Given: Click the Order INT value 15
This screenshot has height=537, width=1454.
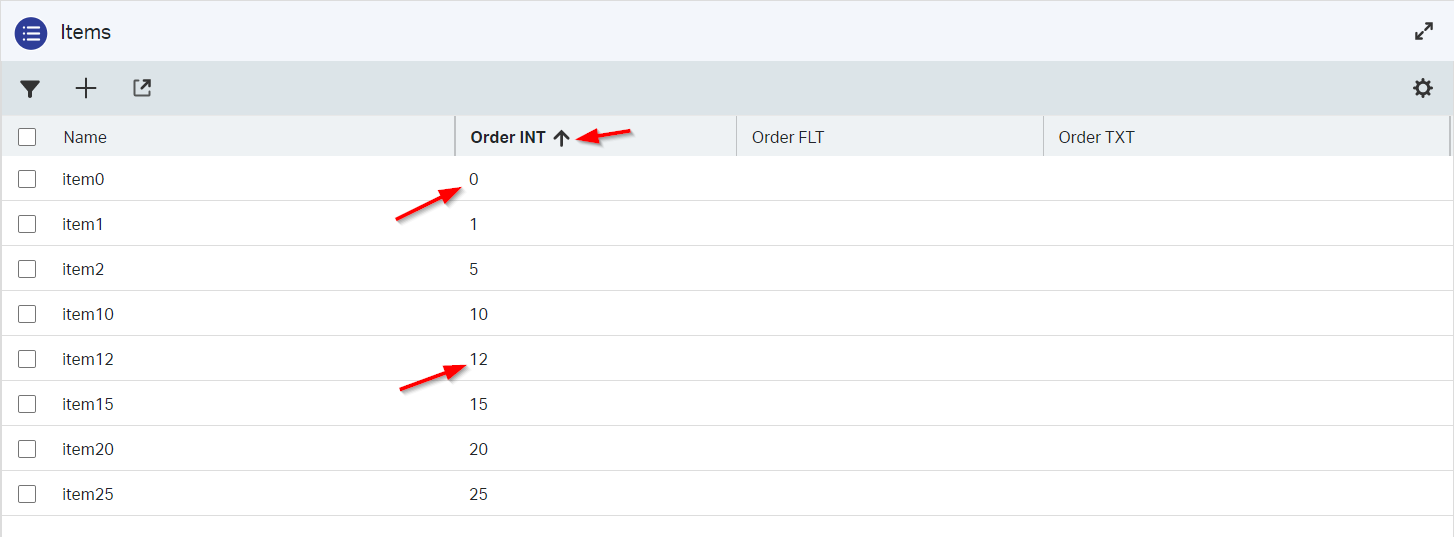Looking at the screenshot, I should pos(479,404).
